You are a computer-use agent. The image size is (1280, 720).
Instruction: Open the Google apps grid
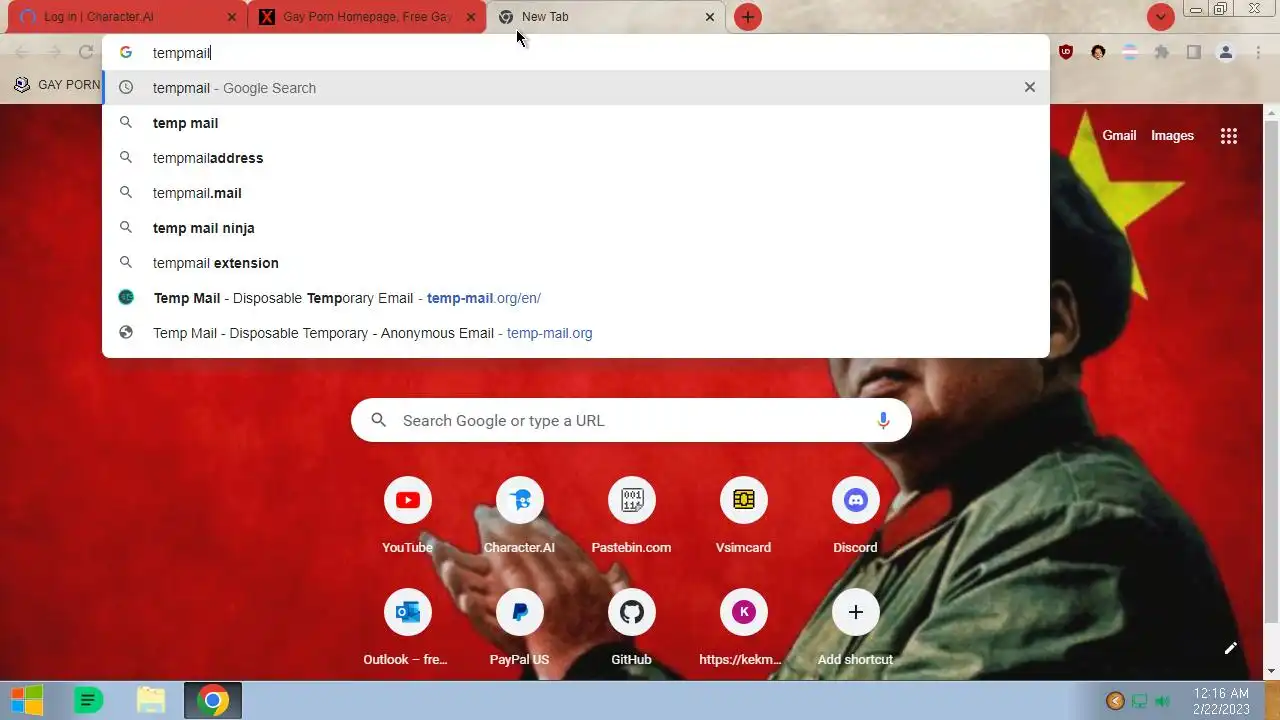click(x=1229, y=136)
